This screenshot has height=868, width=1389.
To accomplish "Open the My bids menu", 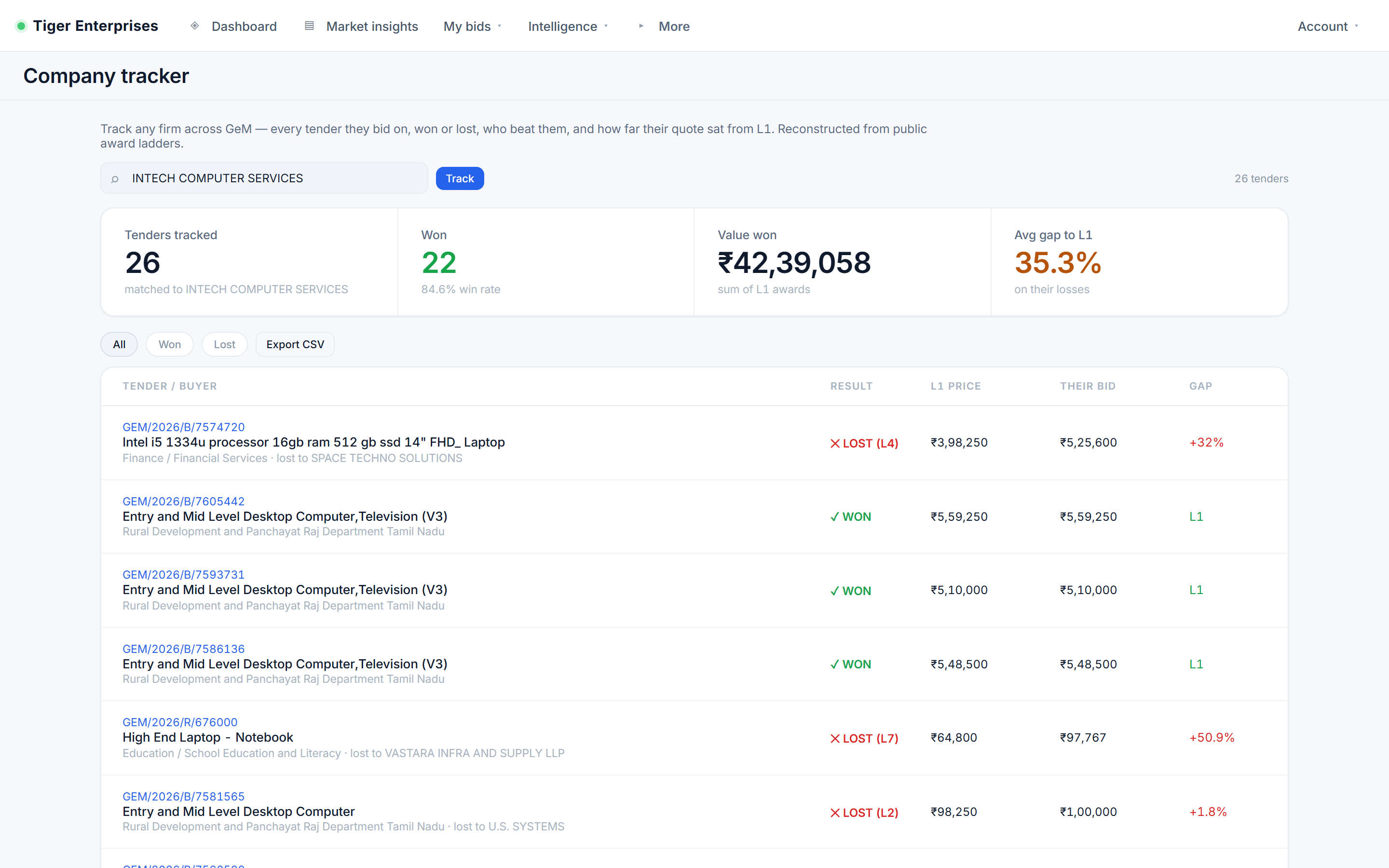I will [x=473, y=27].
